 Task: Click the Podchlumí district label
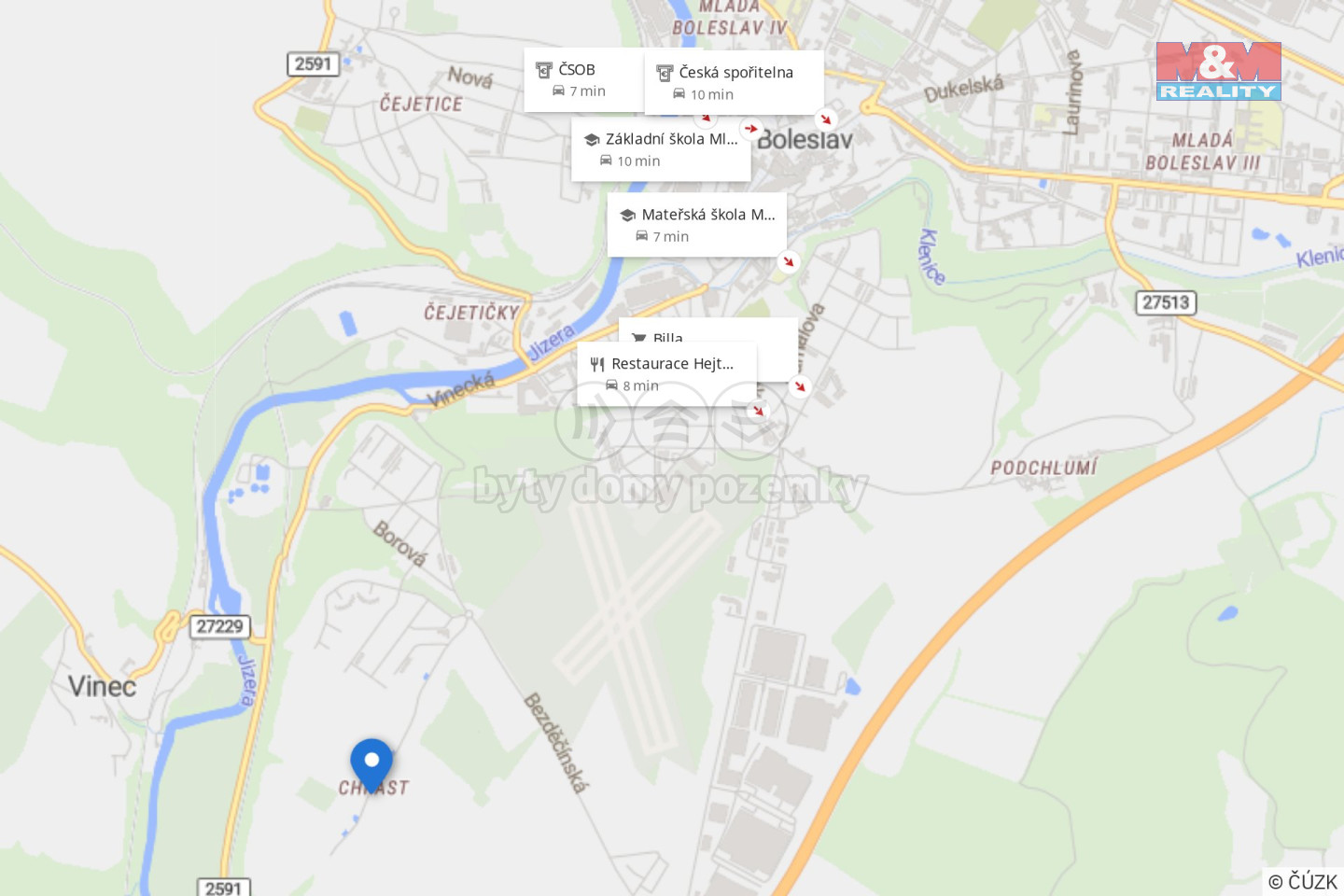[1043, 468]
